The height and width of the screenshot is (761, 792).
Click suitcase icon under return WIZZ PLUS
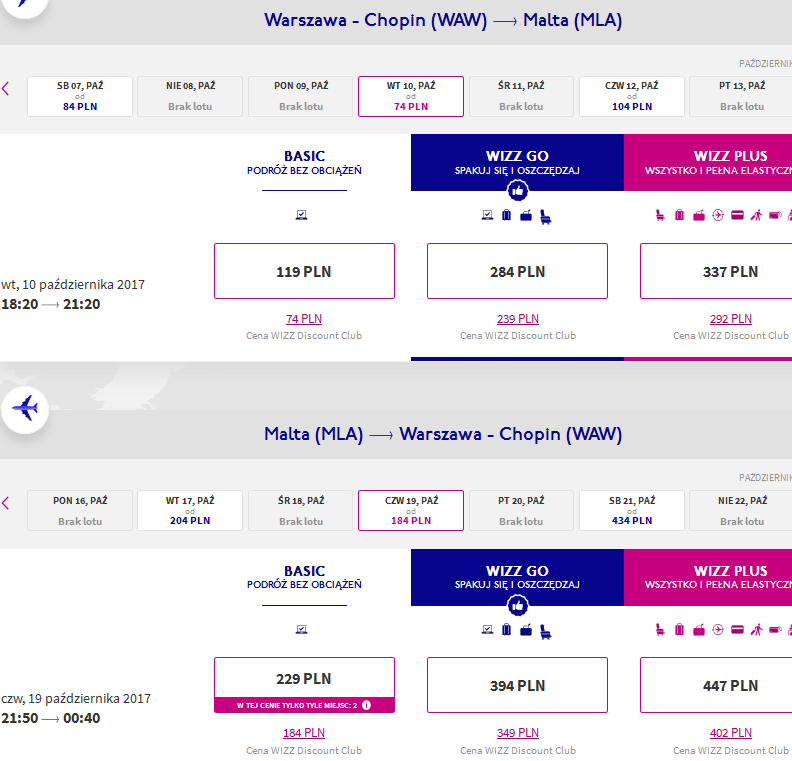[x=679, y=630]
